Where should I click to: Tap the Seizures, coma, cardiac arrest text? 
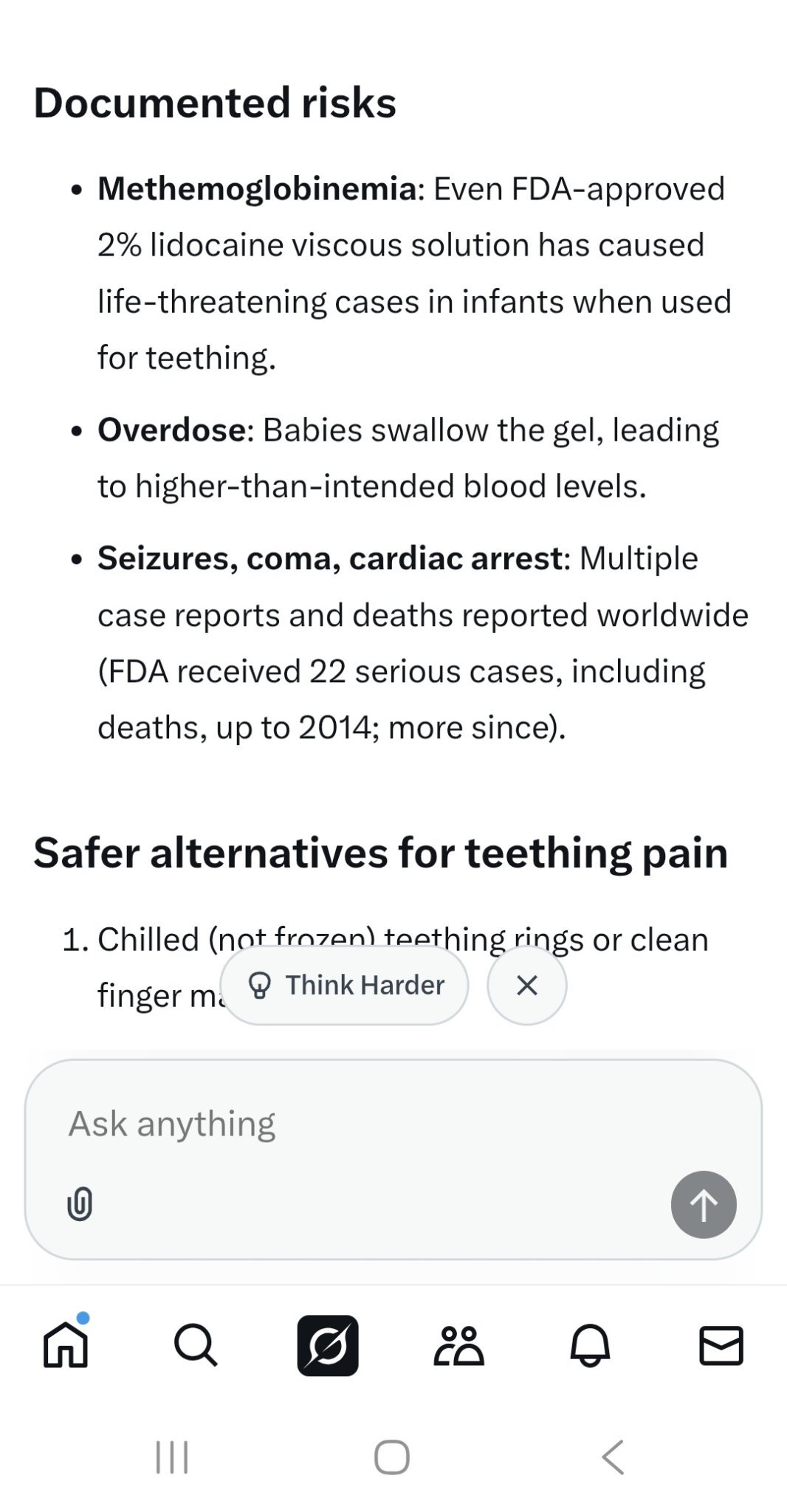pos(329,558)
